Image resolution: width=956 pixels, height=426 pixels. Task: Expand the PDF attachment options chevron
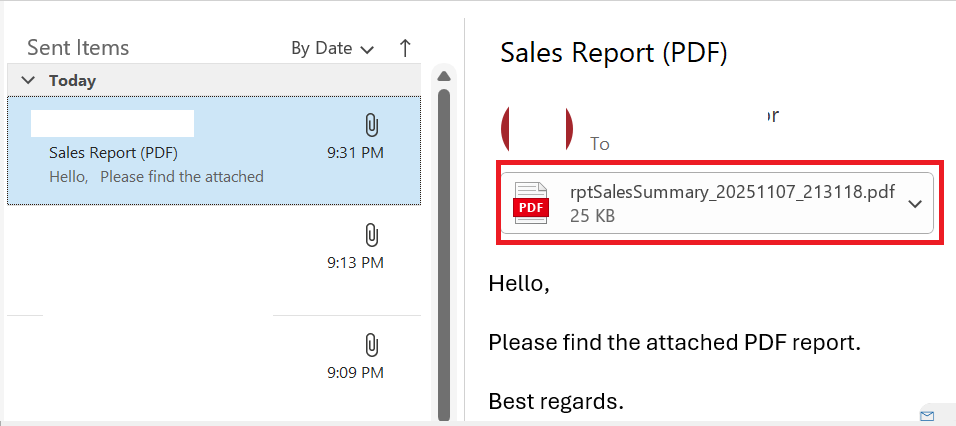[x=915, y=204]
